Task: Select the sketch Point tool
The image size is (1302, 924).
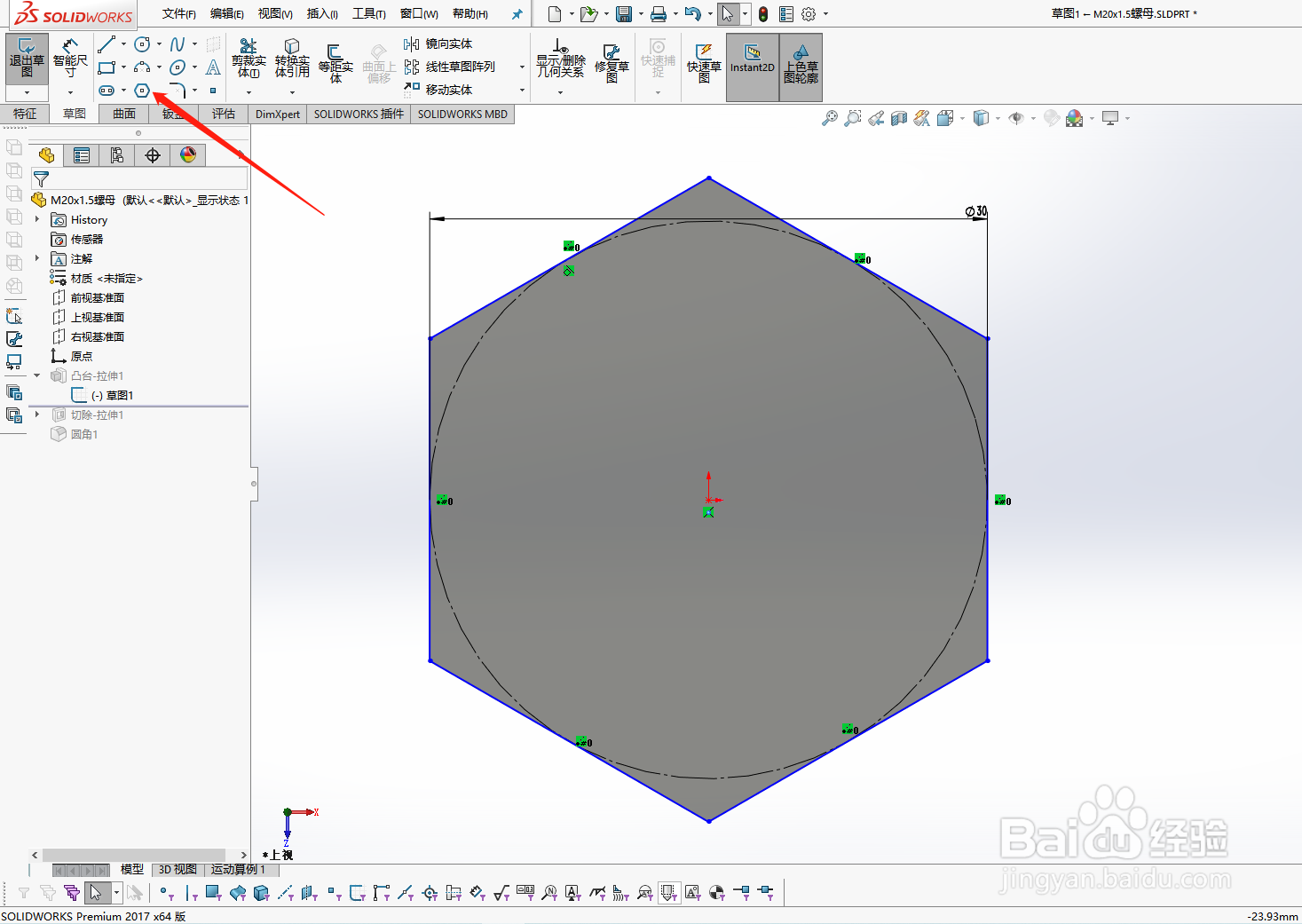Action: click(x=213, y=91)
